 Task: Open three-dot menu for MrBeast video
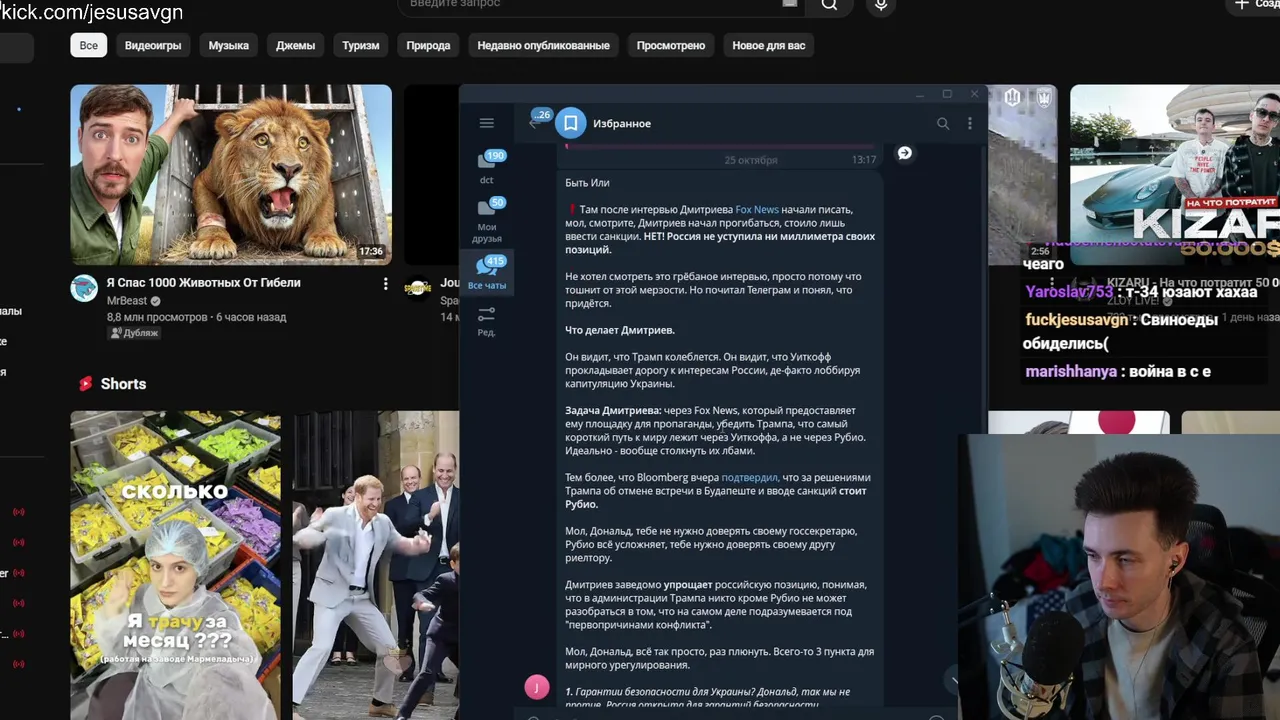pyautogui.click(x=385, y=284)
